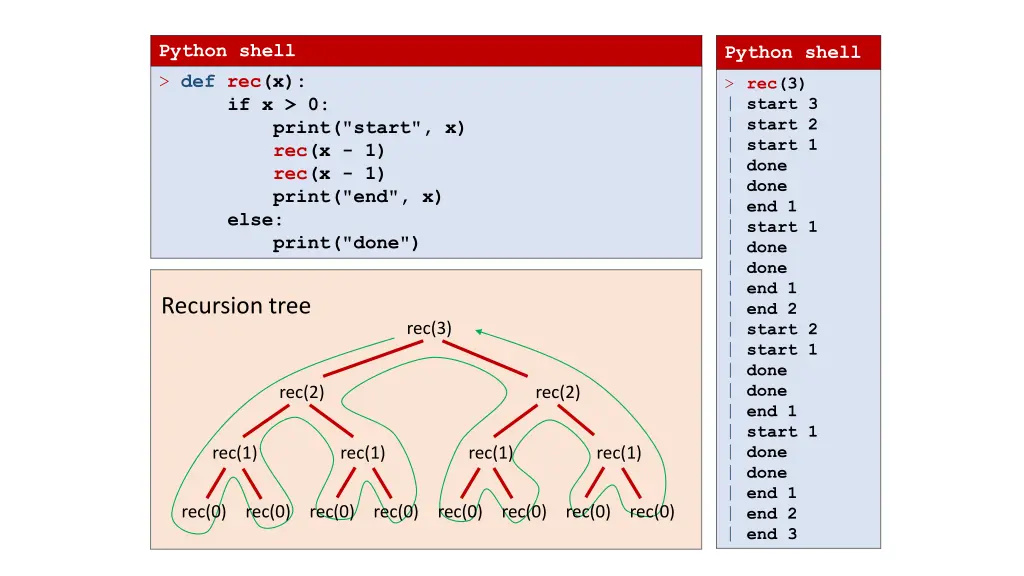Select the print("start", x) statement

pos(368,128)
